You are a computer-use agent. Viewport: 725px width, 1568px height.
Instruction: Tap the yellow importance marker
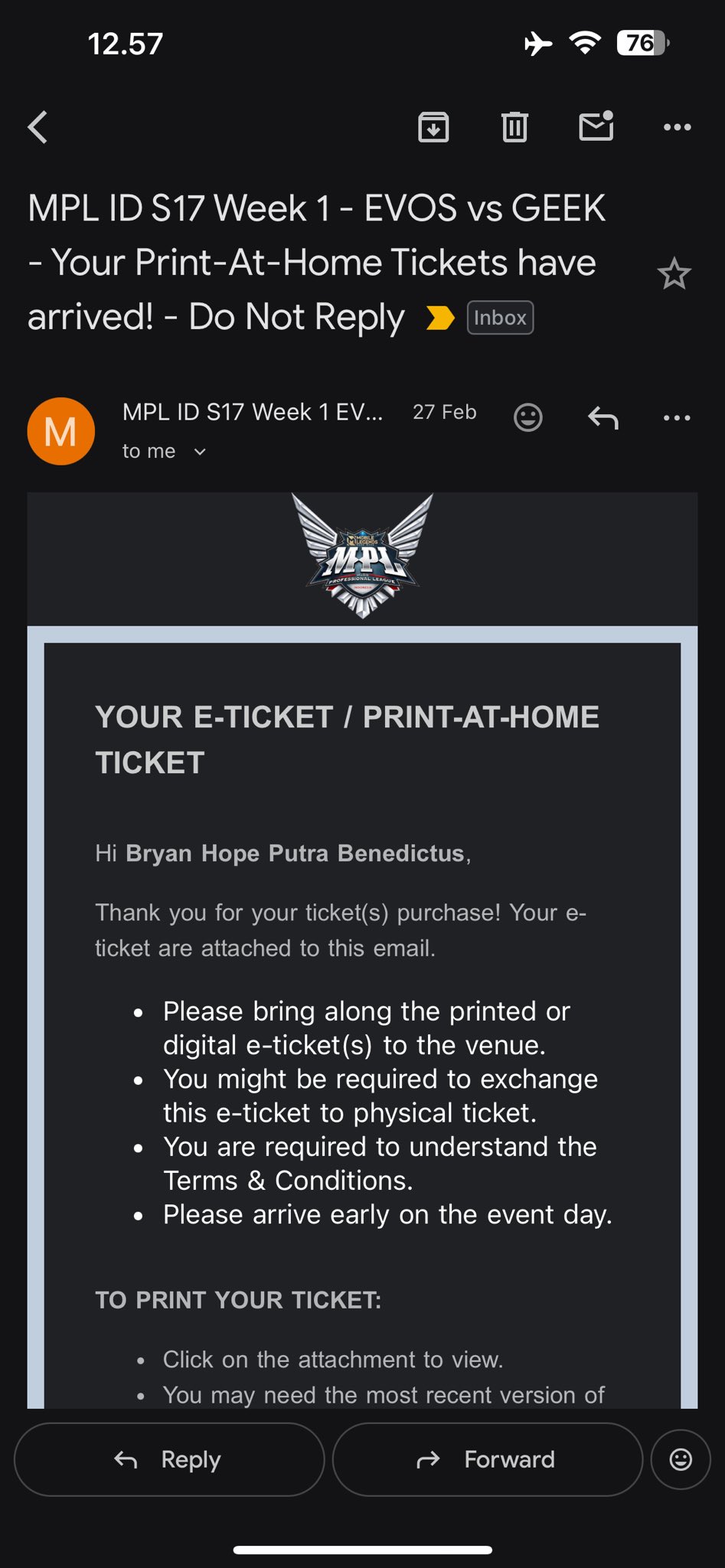[x=440, y=317]
